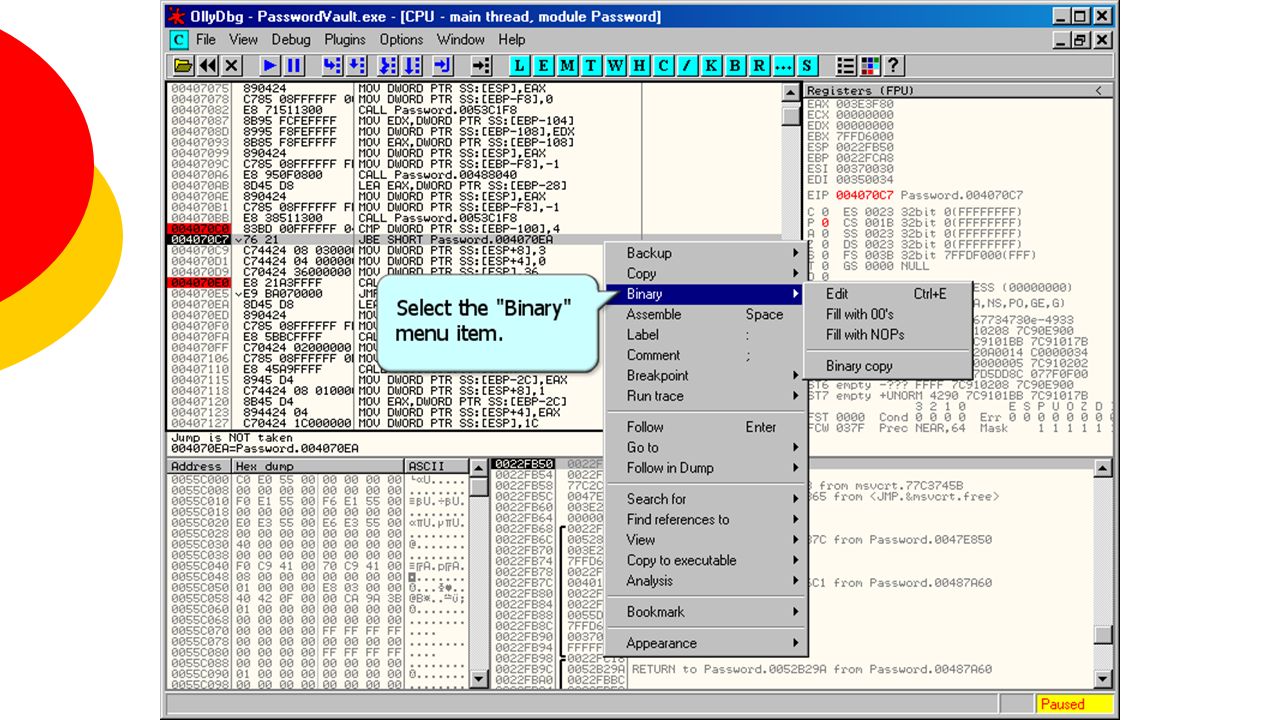Open Executable modules with E button

tap(543, 66)
